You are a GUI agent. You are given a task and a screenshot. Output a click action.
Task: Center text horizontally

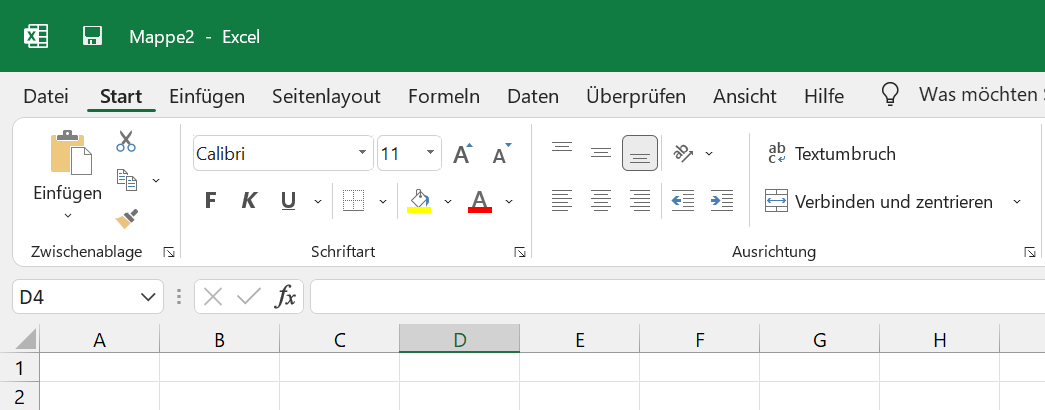tap(601, 201)
